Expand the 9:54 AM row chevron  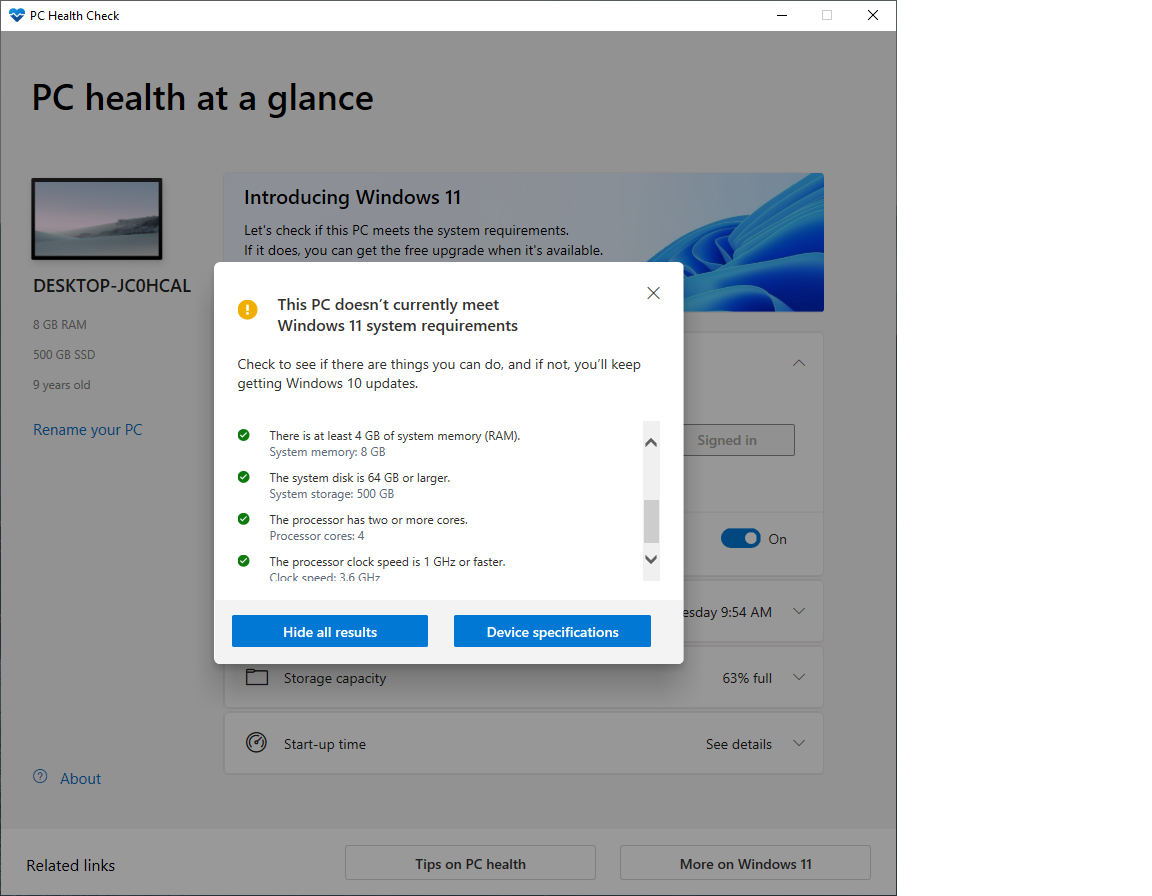tap(799, 611)
